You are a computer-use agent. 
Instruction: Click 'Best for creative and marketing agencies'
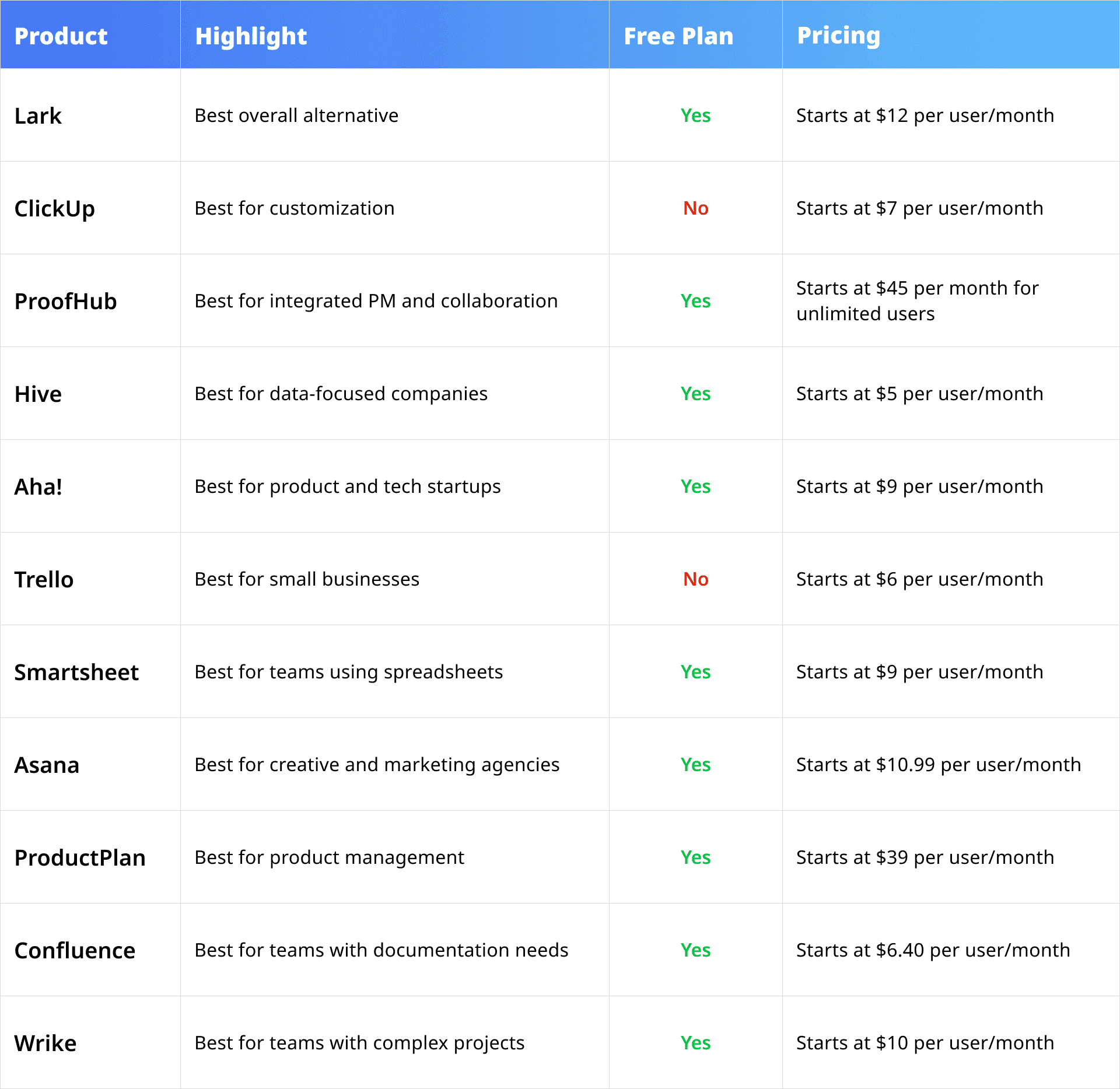[x=377, y=765]
